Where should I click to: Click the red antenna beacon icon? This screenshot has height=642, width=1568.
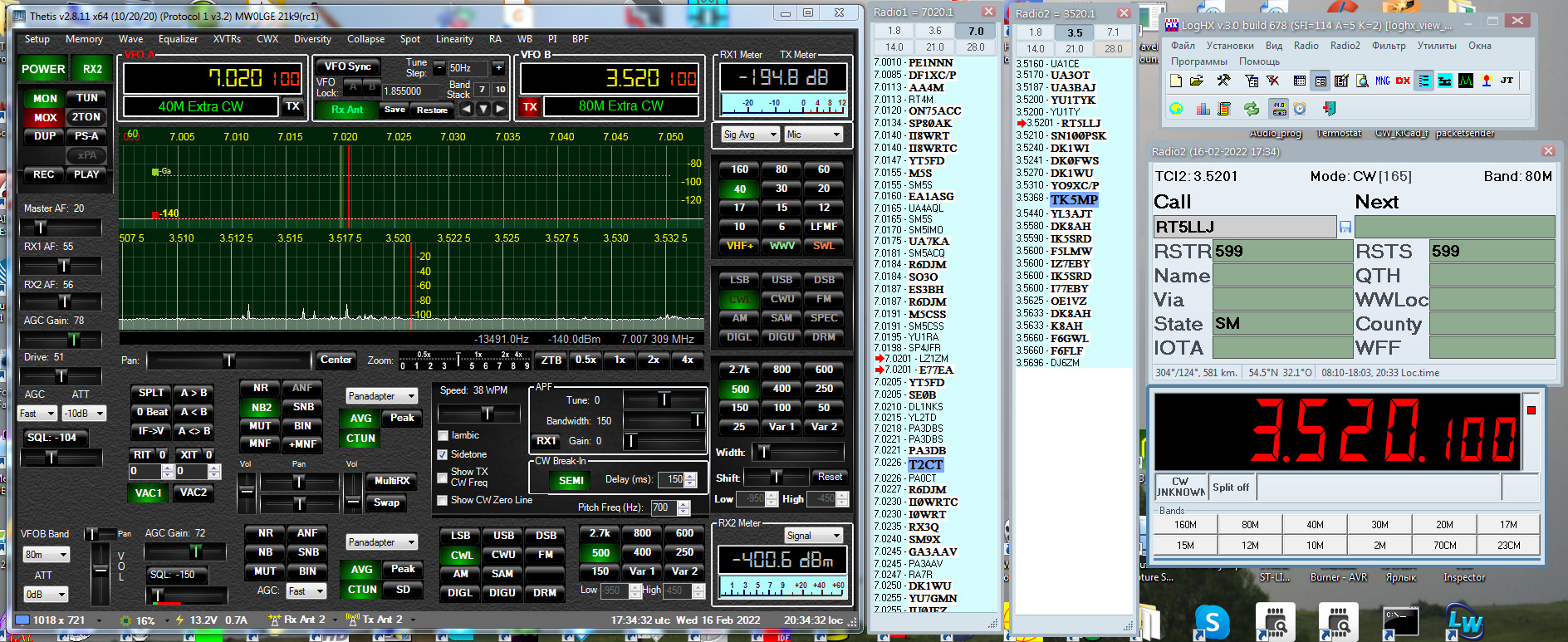point(1487,81)
